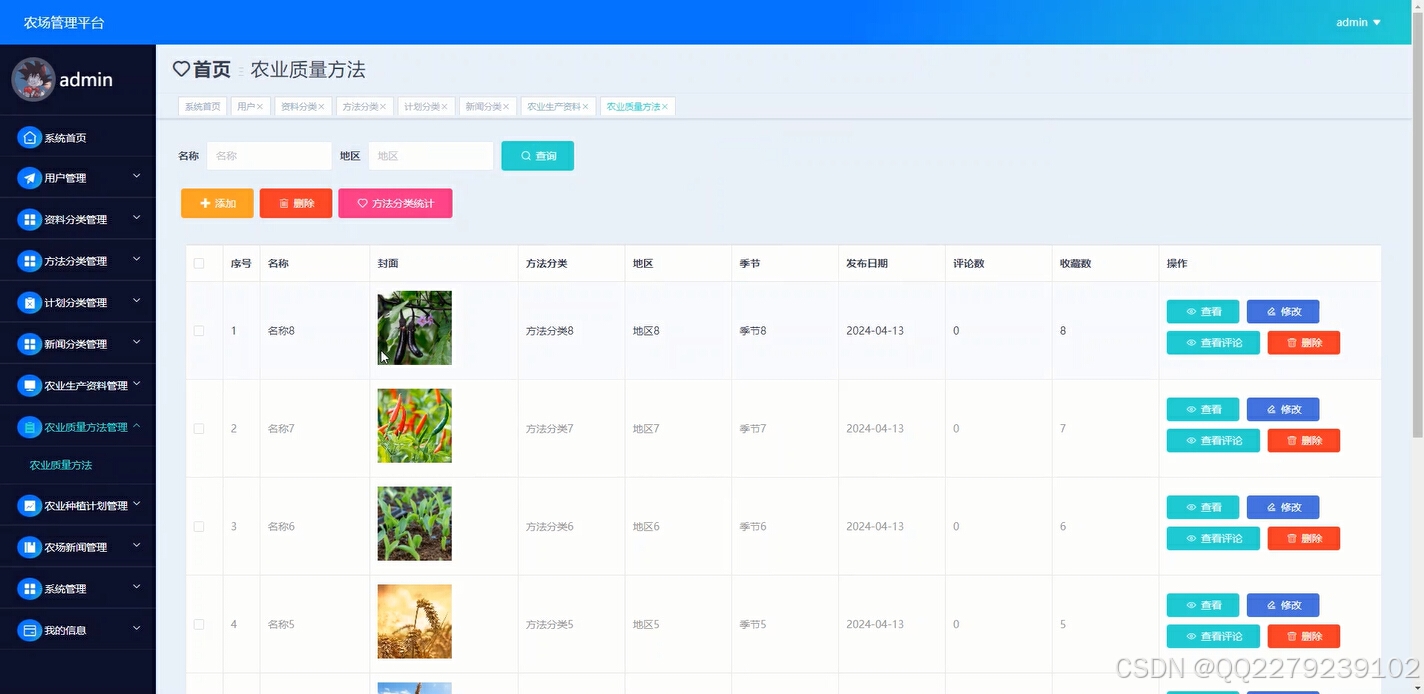This screenshot has width=1424, height=694.
Task: Switch to the 系统首页 tab
Action: (202, 105)
